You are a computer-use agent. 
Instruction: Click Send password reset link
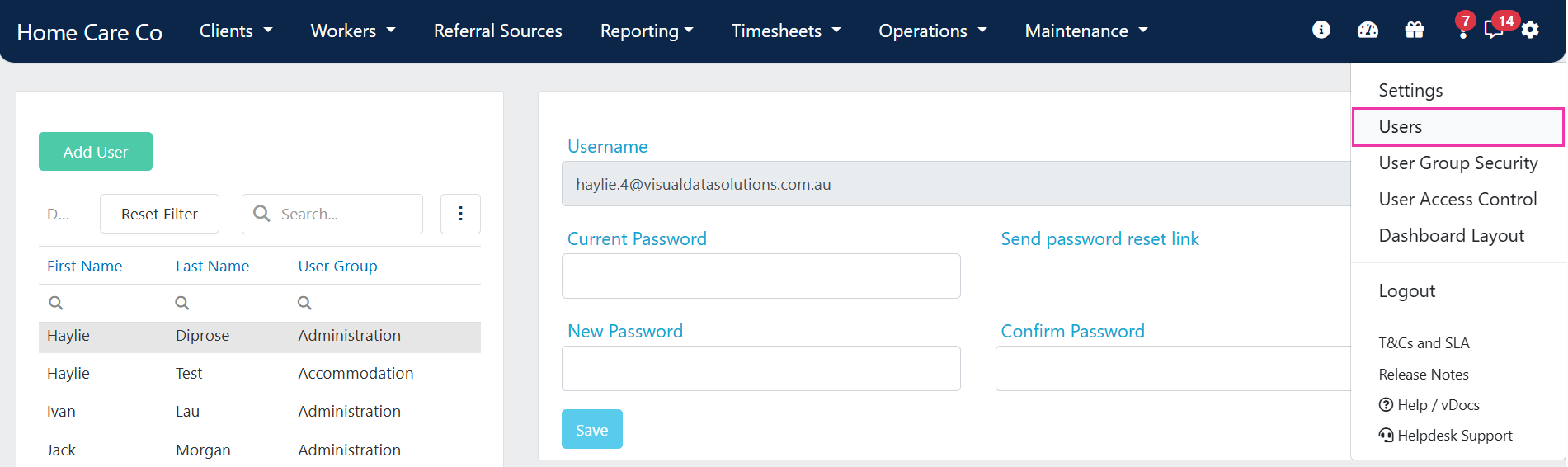click(x=1099, y=239)
